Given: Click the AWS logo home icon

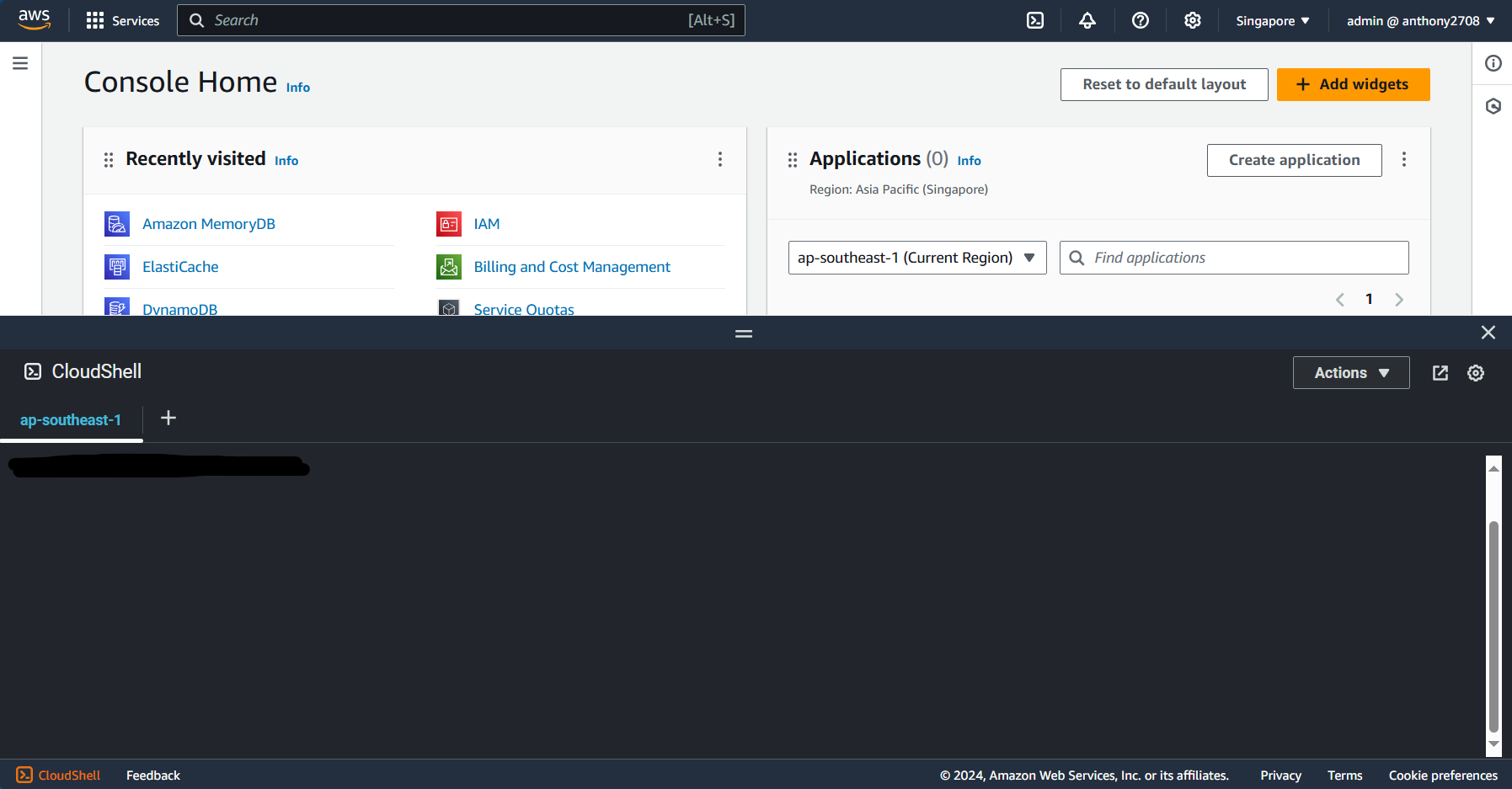Looking at the screenshot, I should point(35,20).
